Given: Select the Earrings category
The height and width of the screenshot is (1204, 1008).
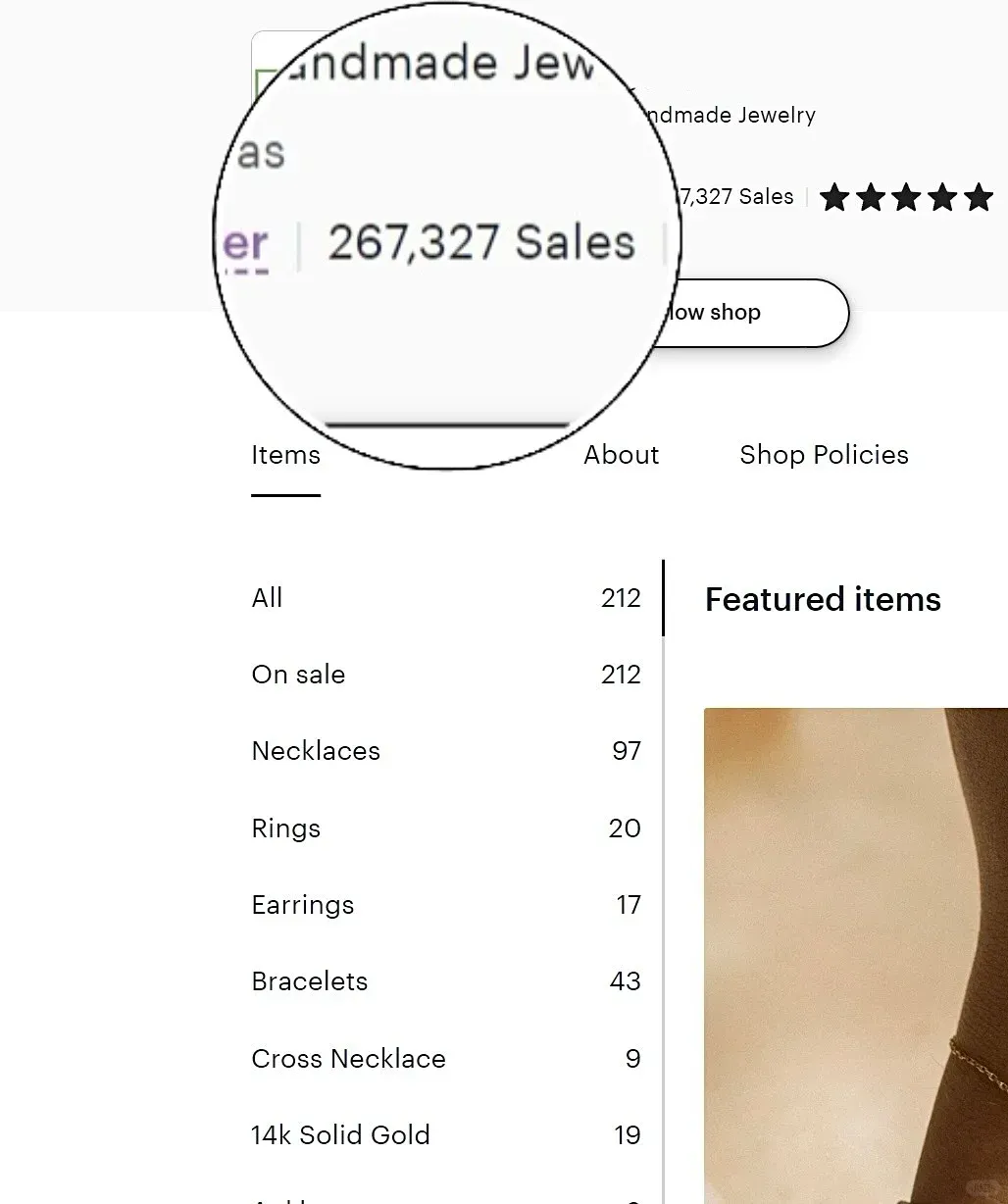Looking at the screenshot, I should 446,905.
